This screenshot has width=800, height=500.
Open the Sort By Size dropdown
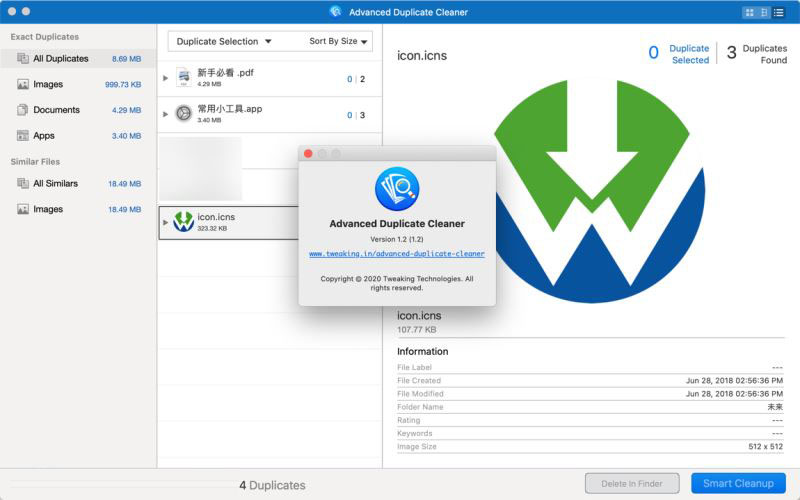[x=338, y=41]
